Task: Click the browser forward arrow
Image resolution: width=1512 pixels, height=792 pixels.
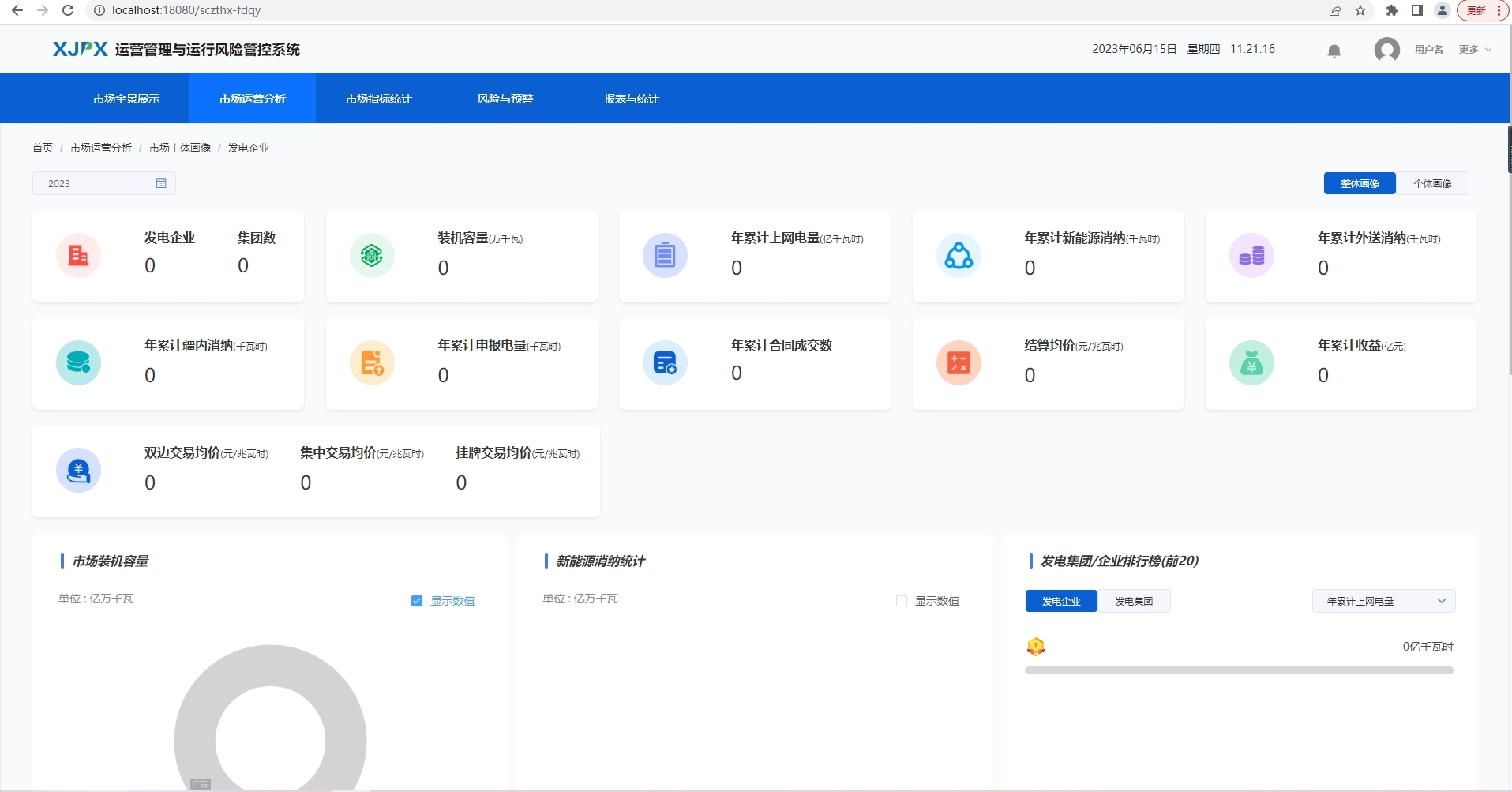Action: 43,10
